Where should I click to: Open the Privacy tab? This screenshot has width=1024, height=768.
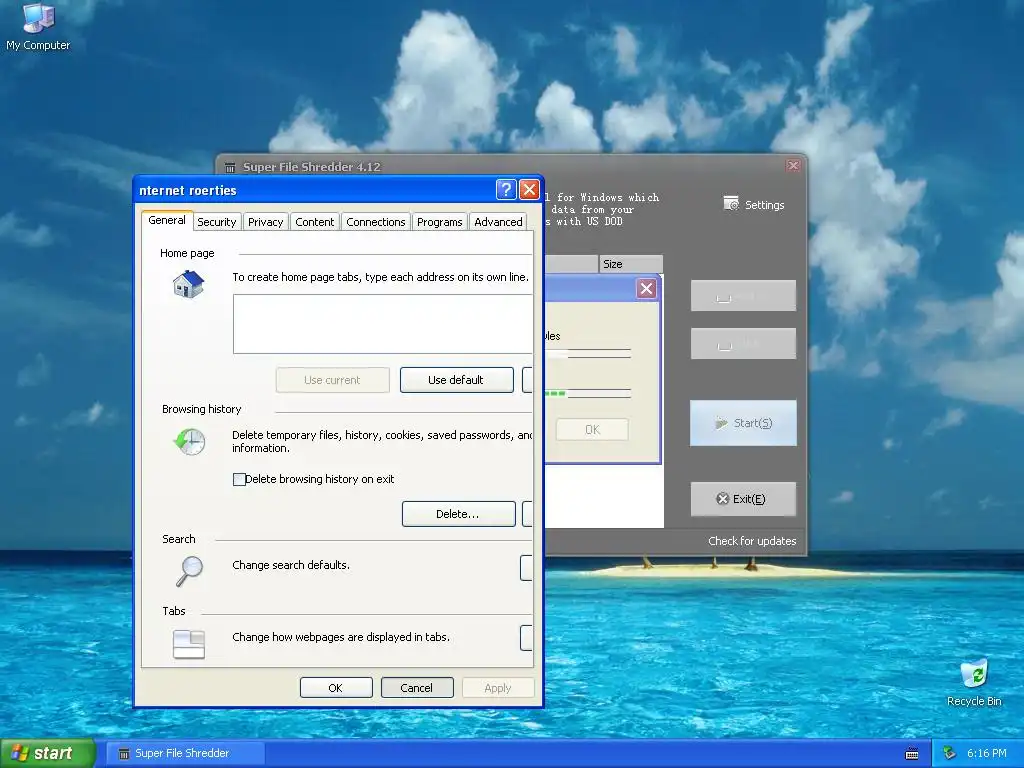pos(265,222)
